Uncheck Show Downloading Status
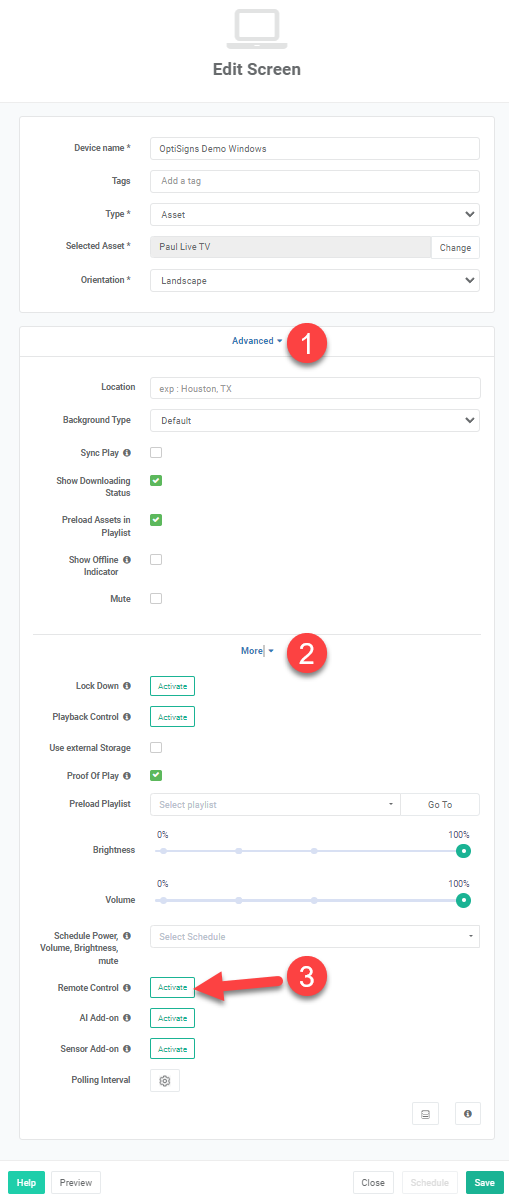Viewport: 509px width, 1200px height. (156, 480)
